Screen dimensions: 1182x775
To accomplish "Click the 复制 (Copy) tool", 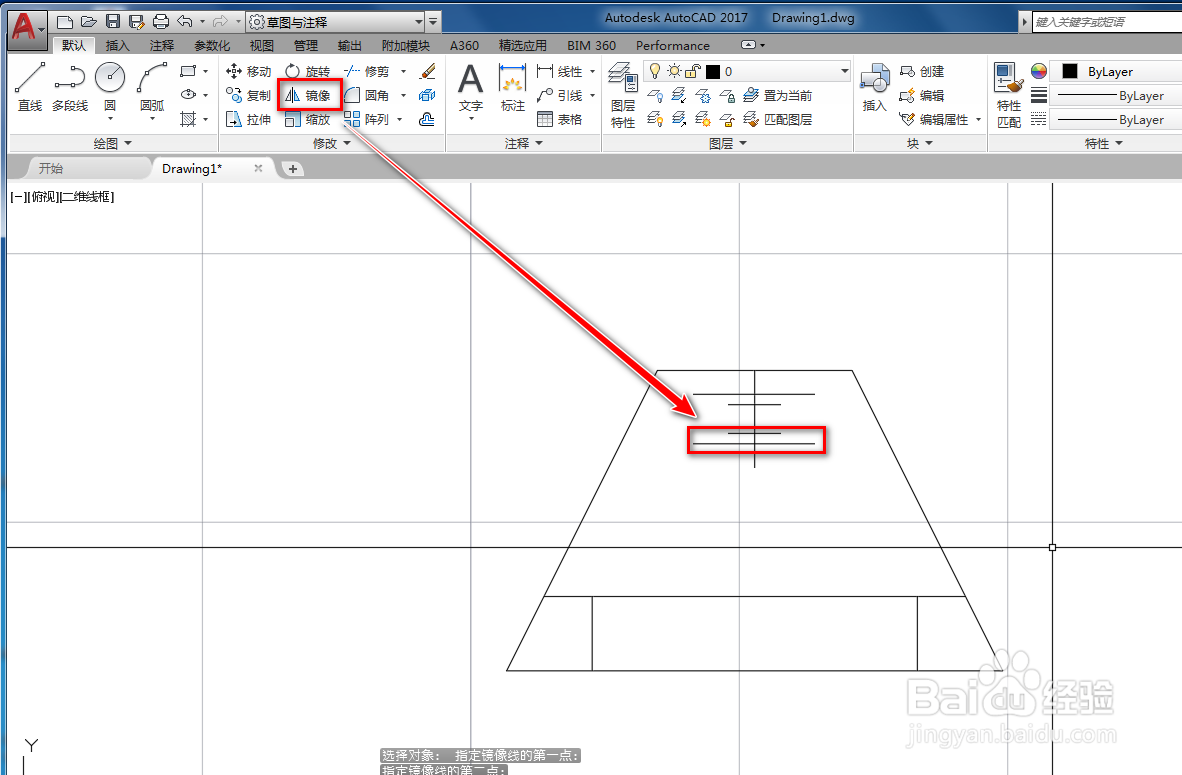I will pos(248,96).
